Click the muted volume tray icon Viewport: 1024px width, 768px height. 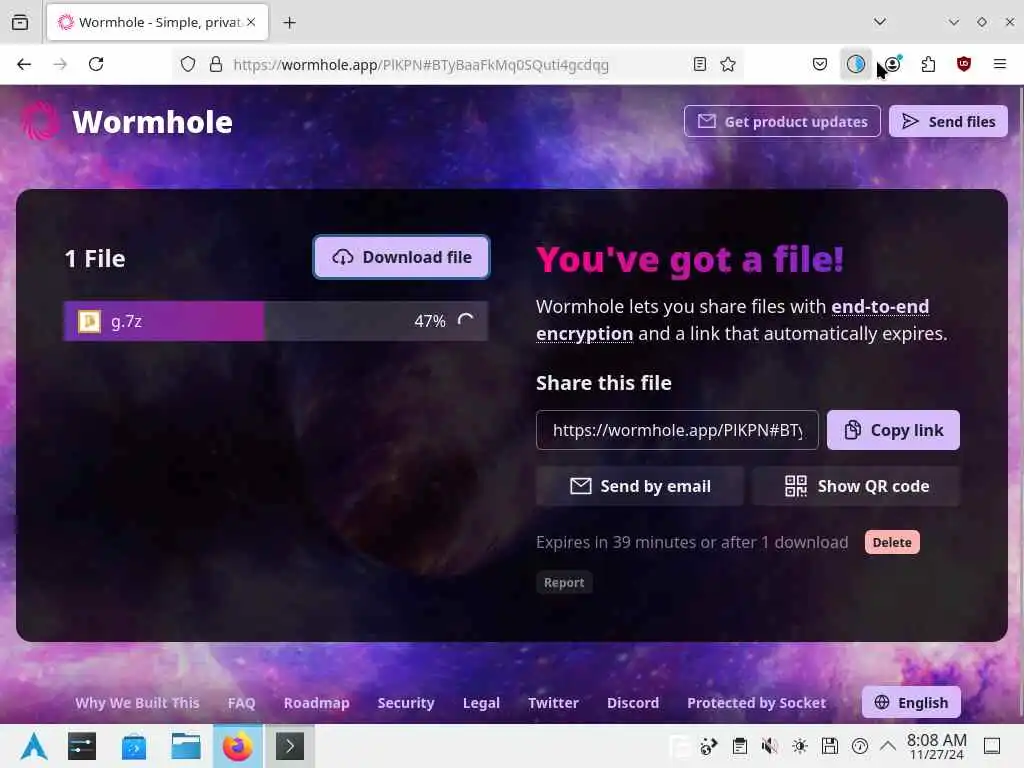pos(769,746)
